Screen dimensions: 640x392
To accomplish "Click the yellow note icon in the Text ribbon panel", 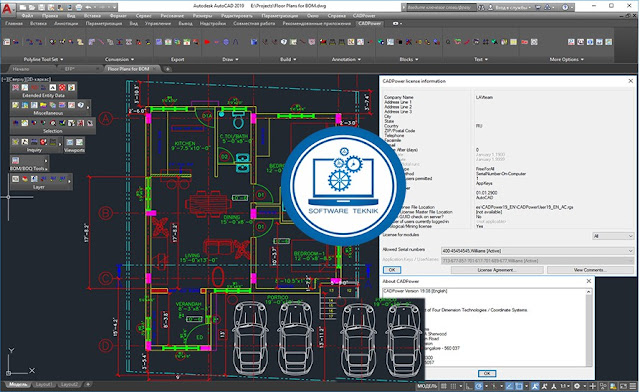I will [x=513, y=42].
